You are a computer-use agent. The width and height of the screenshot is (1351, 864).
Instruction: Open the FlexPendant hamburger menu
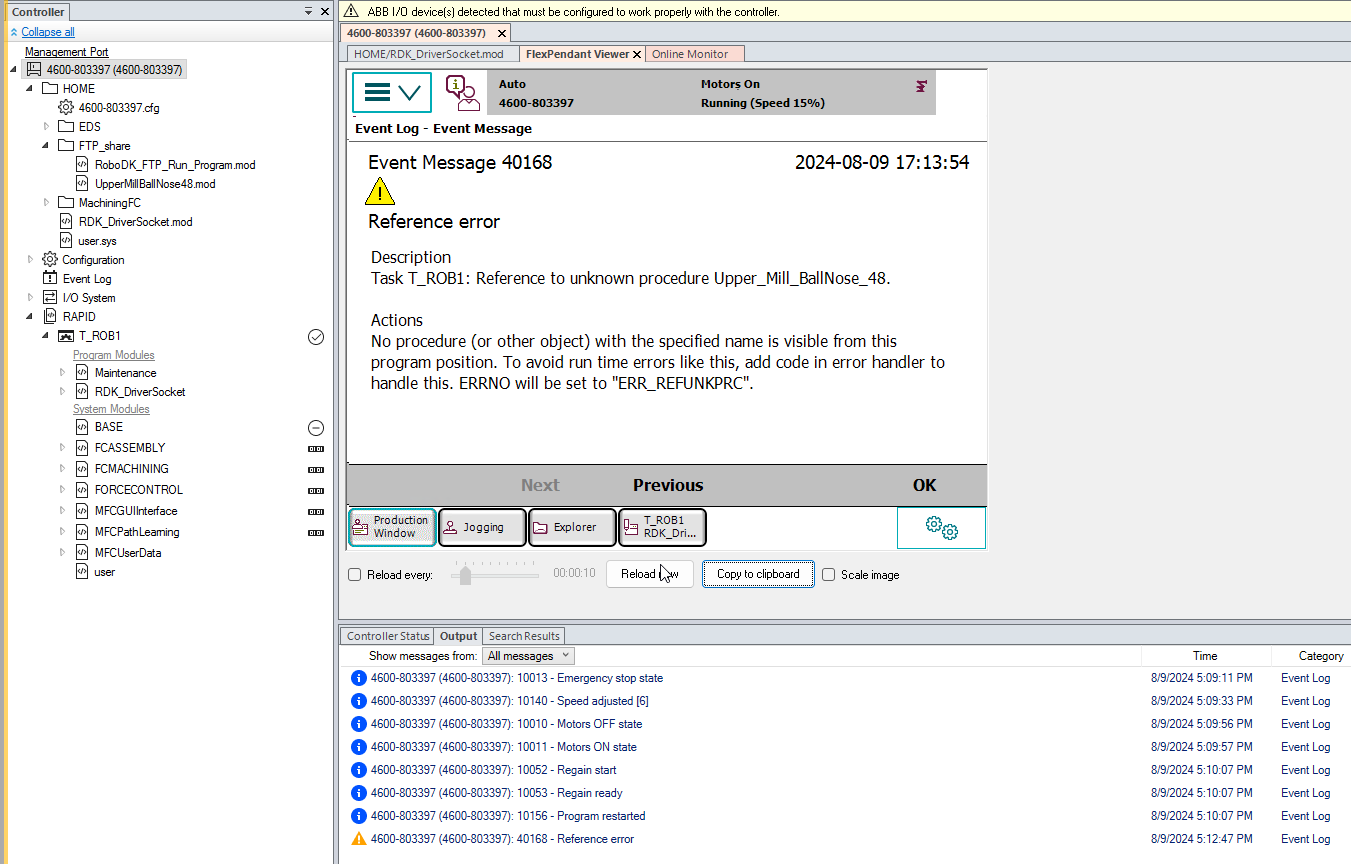[x=391, y=93]
